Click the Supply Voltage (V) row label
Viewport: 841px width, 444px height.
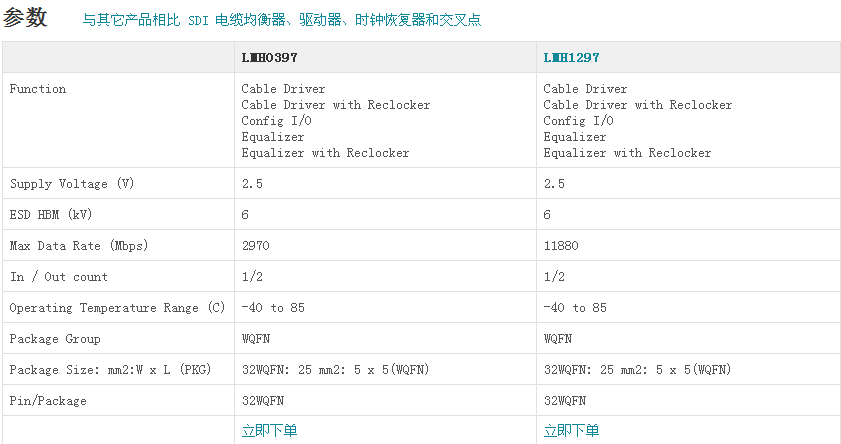(72, 184)
